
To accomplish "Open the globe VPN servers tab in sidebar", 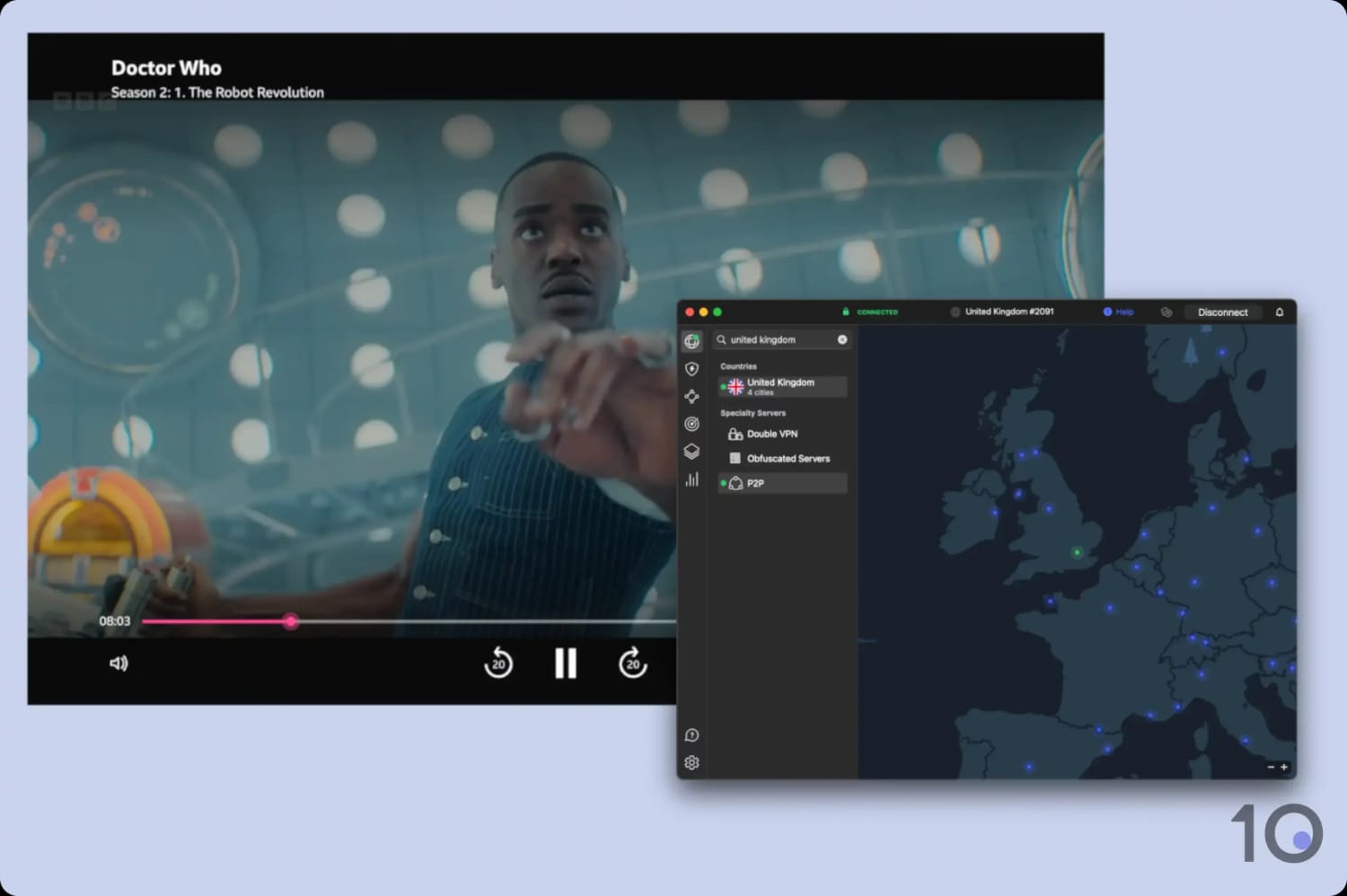I will pos(691,341).
